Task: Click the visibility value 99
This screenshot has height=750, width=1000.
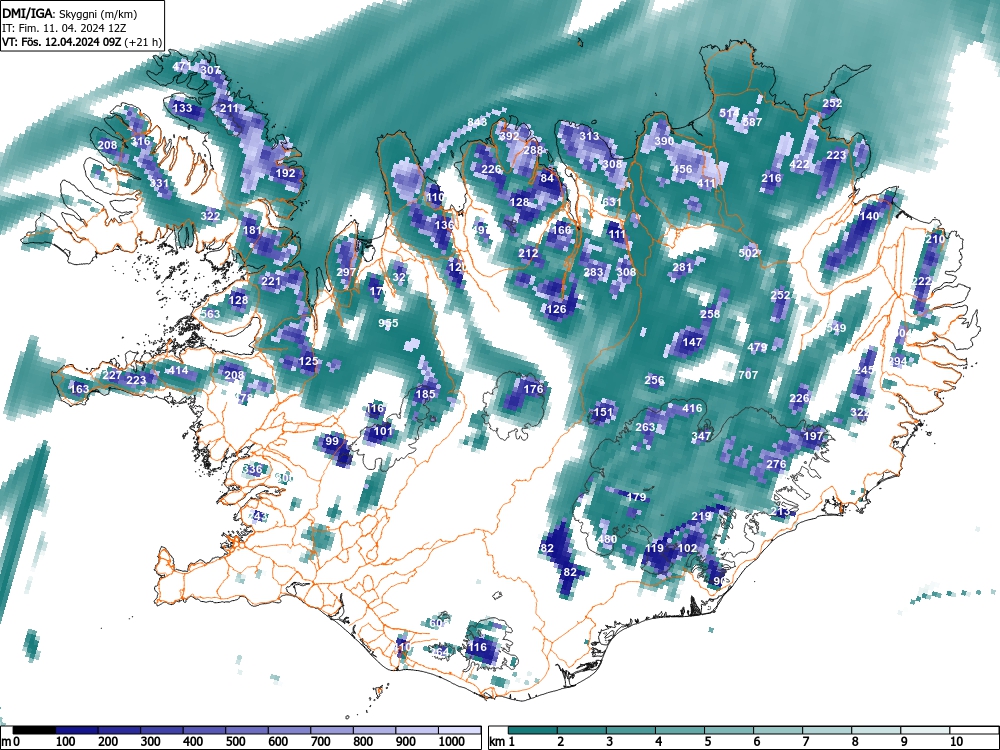Action: 332,441
